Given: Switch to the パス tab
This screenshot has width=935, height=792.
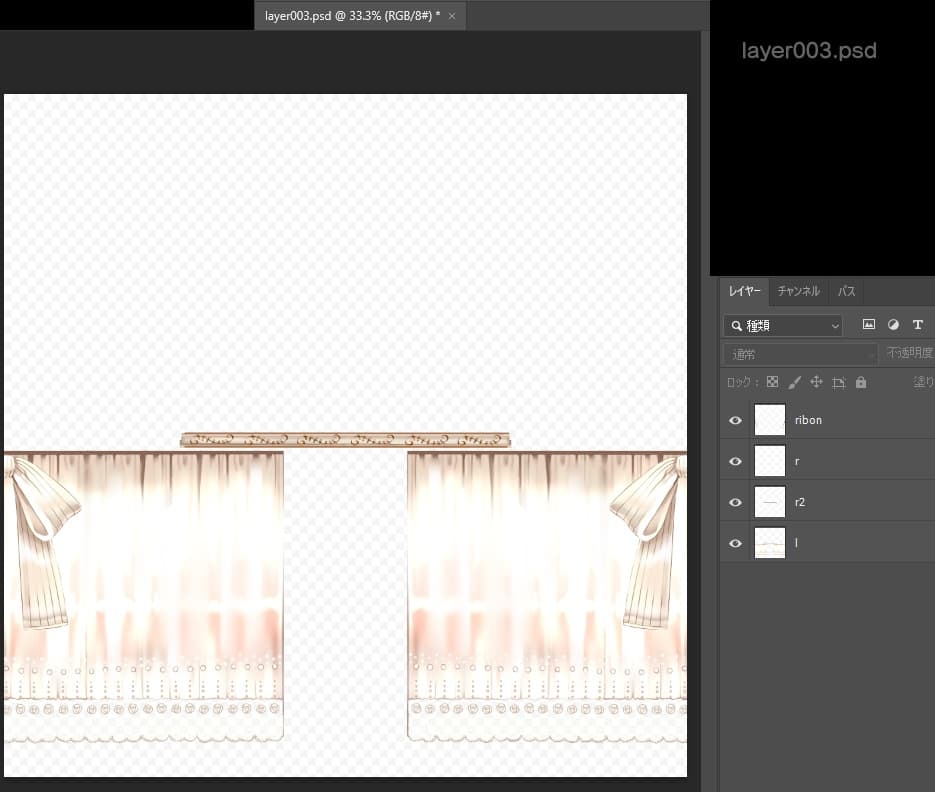Looking at the screenshot, I should coord(846,291).
